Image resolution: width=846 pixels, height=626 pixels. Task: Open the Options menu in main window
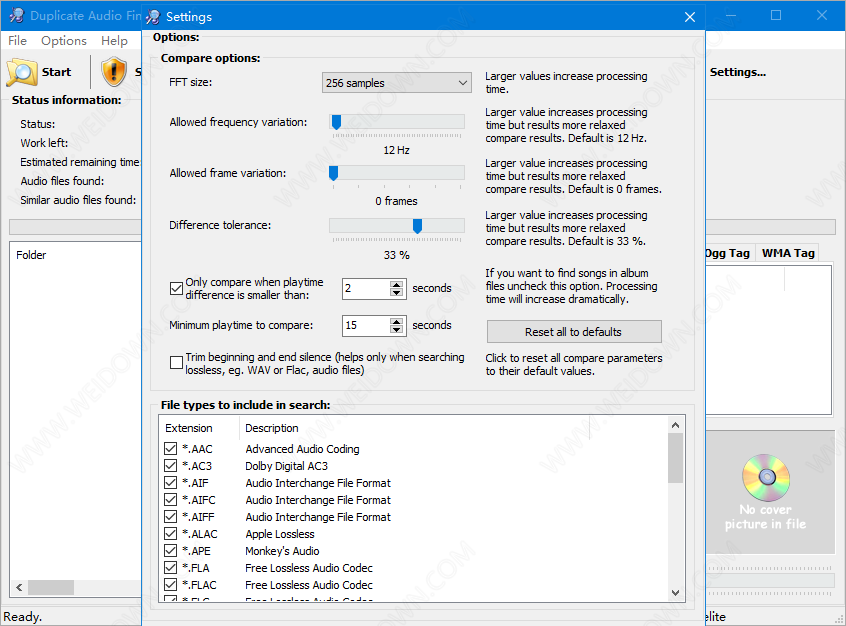pyautogui.click(x=64, y=40)
